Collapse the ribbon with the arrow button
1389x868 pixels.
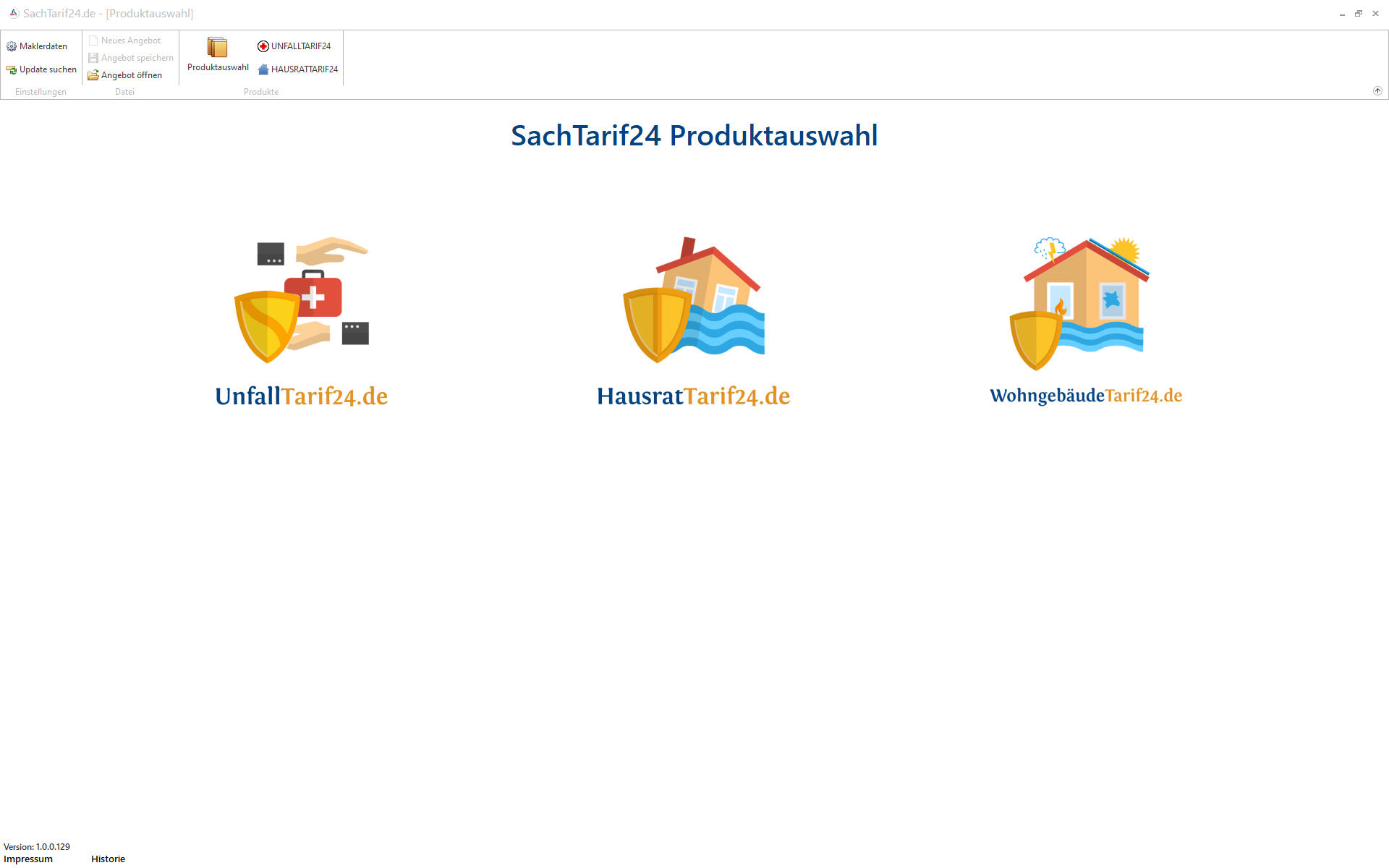point(1378,91)
